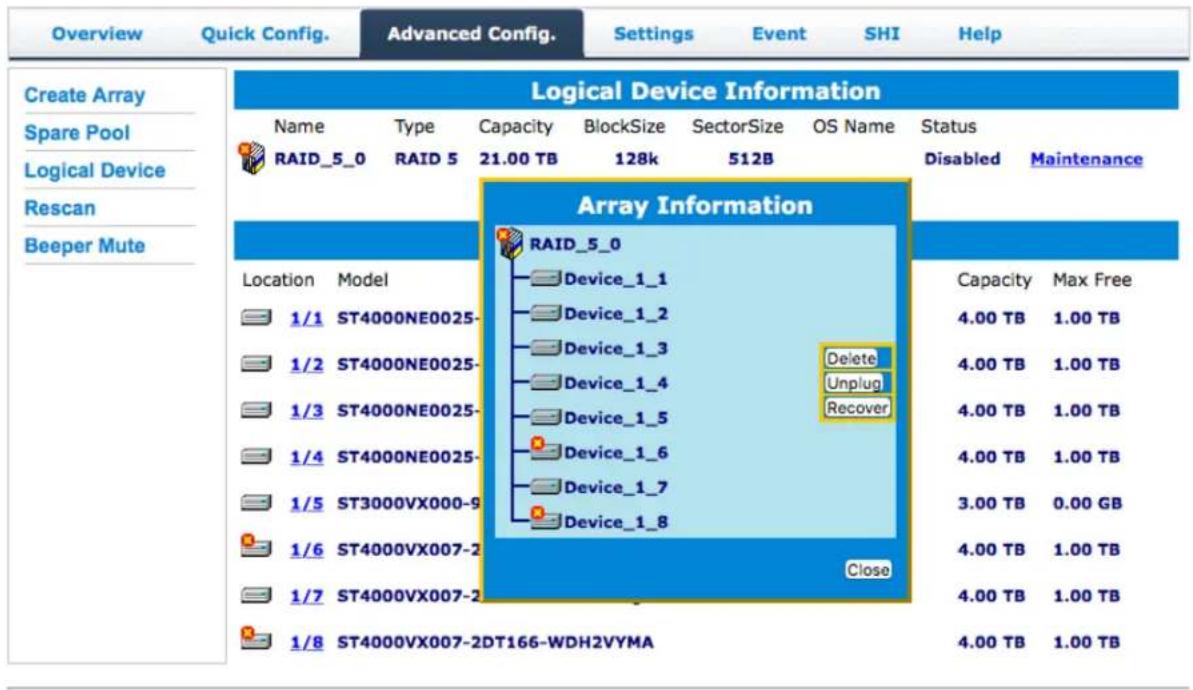Switch to the Quick Config. tab
The image size is (1193, 690).
pos(265,34)
